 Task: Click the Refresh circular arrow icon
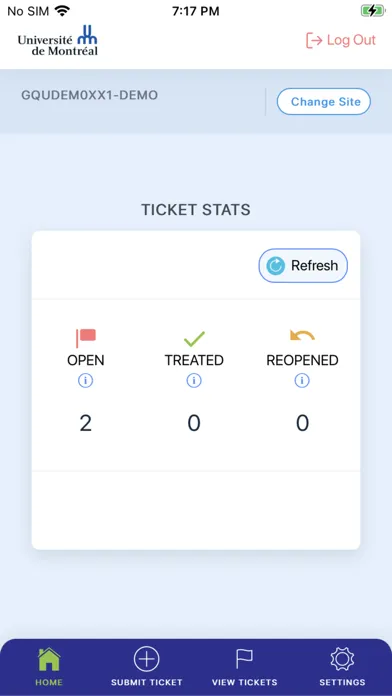[x=276, y=265]
